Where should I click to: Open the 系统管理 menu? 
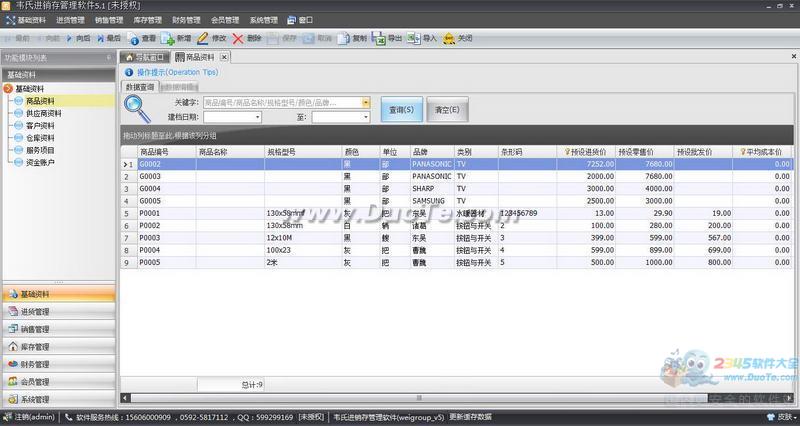point(264,20)
